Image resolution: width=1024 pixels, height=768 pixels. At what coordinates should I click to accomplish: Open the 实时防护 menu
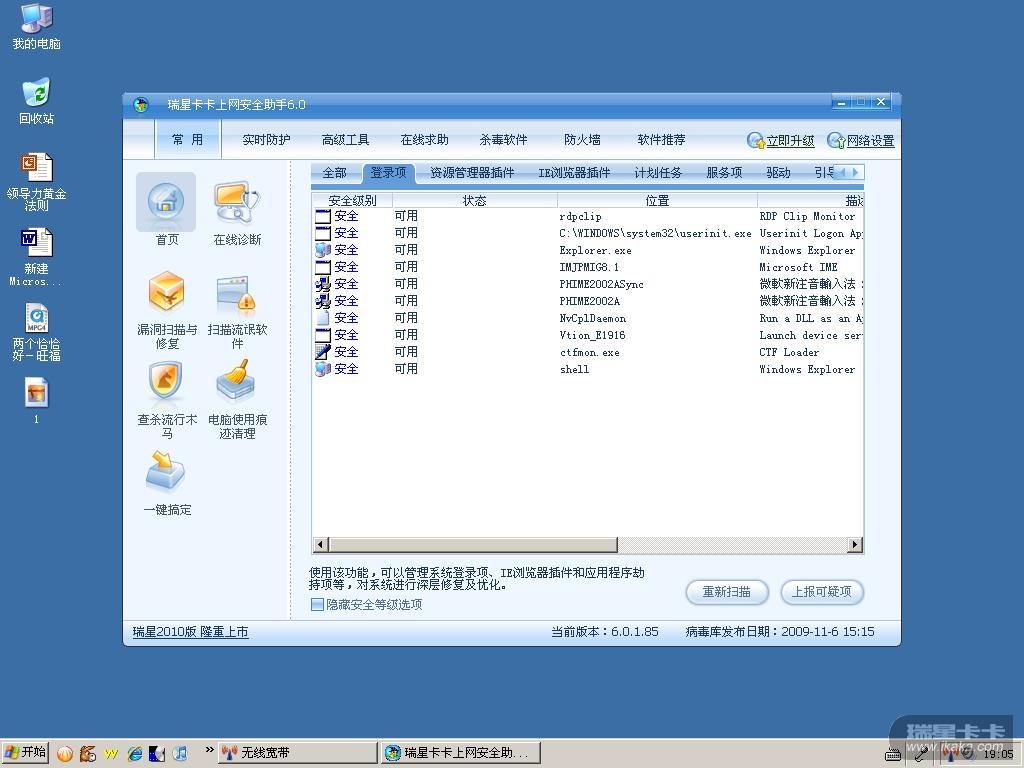coord(266,140)
